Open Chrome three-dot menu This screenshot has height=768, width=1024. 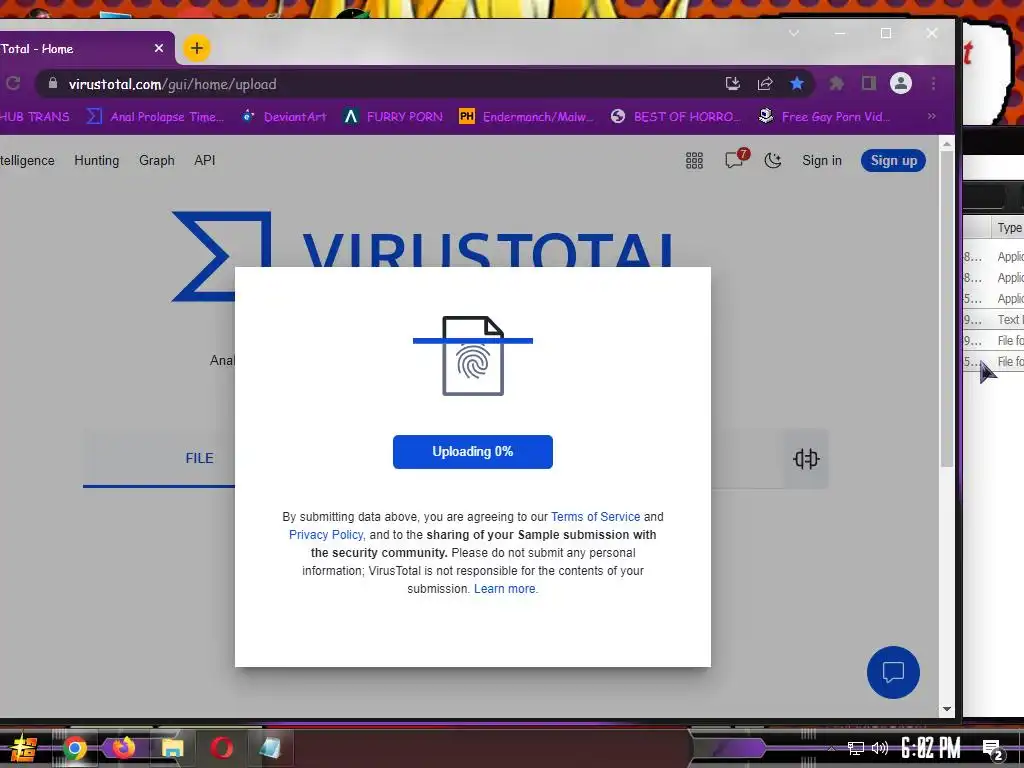pyautogui.click(x=934, y=84)
